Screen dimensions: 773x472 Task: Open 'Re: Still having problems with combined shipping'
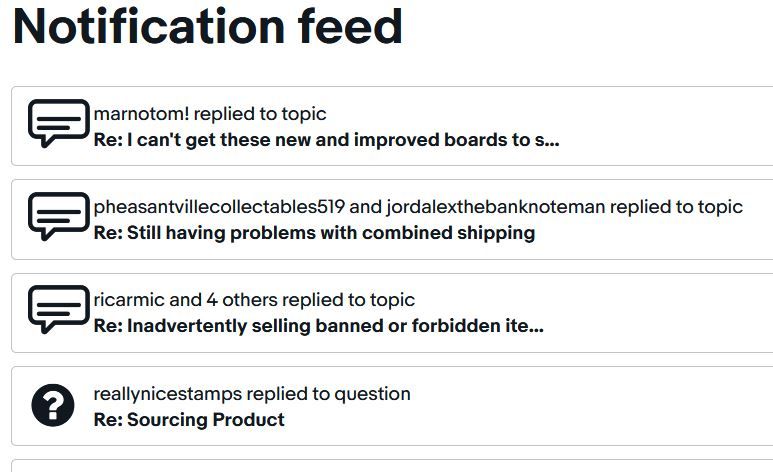314,233
